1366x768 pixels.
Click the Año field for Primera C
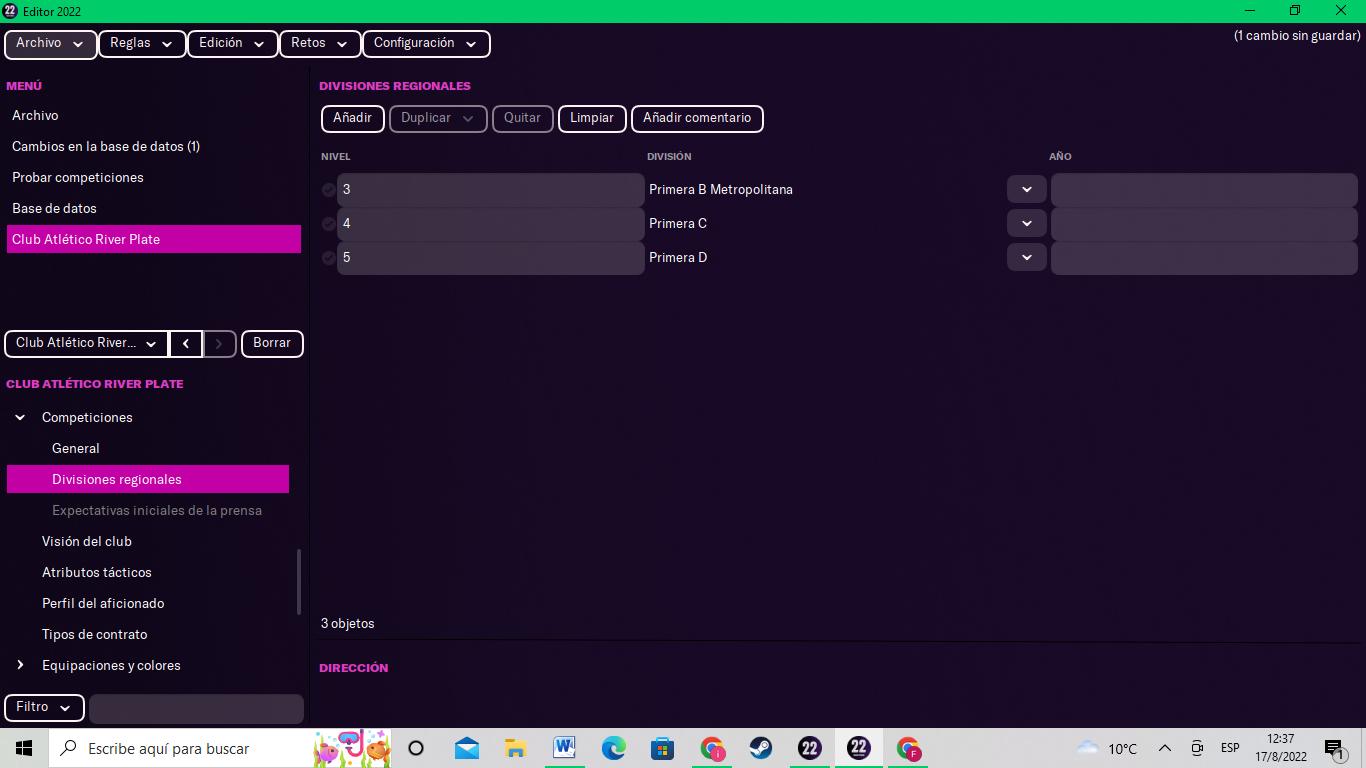pyautogui.click(x=1204, y=224)
